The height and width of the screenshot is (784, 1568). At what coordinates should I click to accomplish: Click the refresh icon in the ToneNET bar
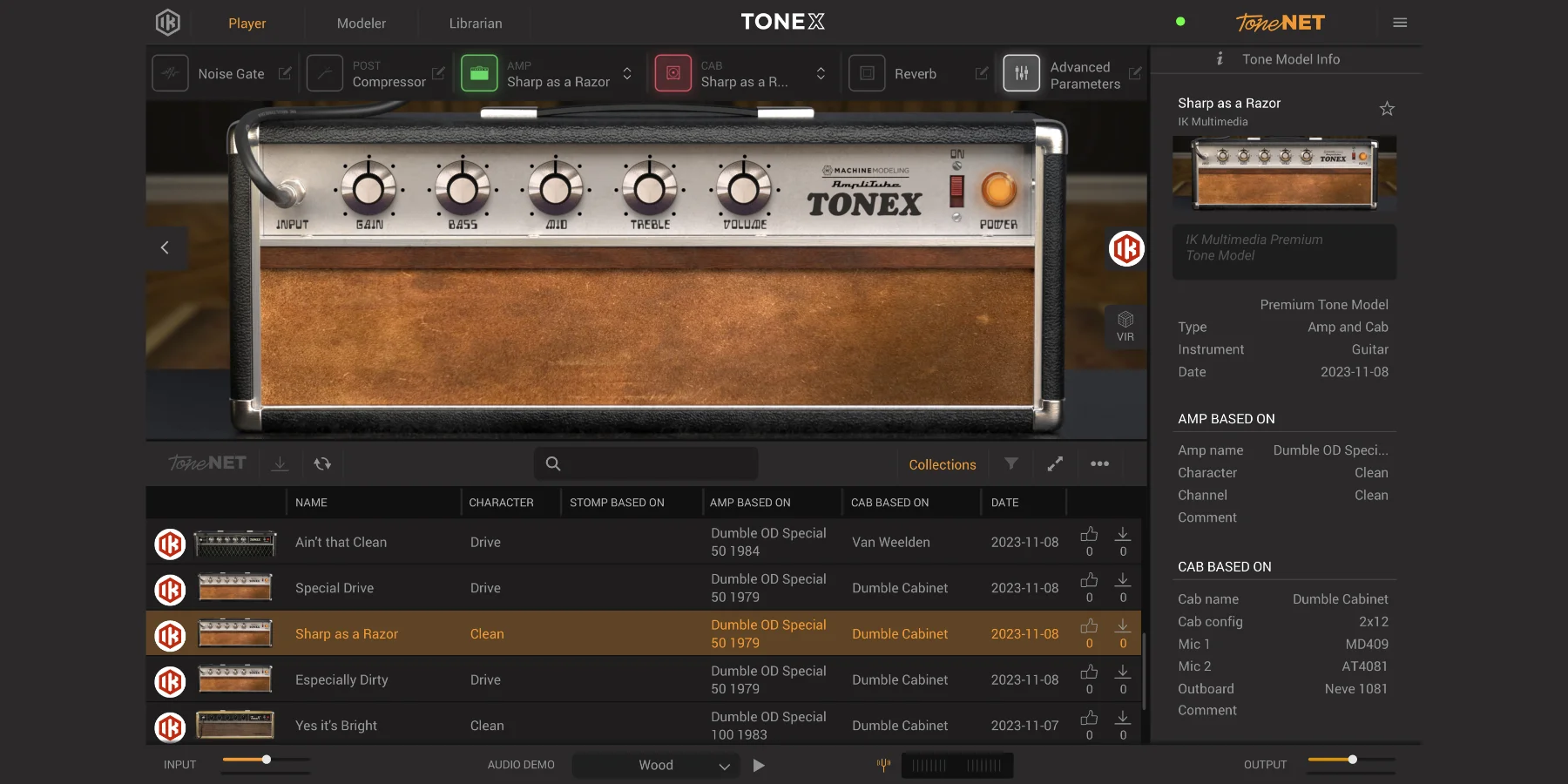point(322,464)
